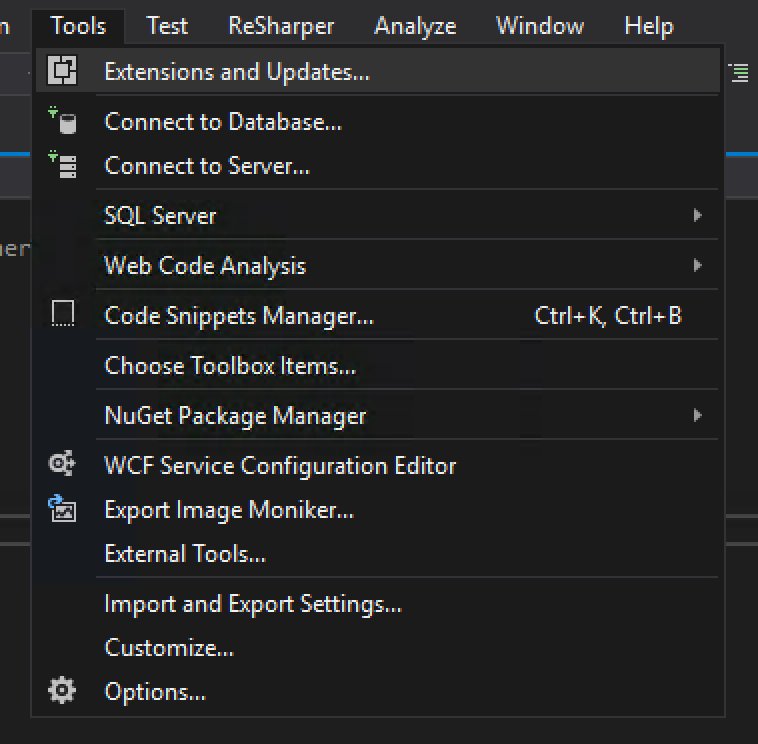Expand the NuGet Package Manager submenu arrow

coord(697,415)
